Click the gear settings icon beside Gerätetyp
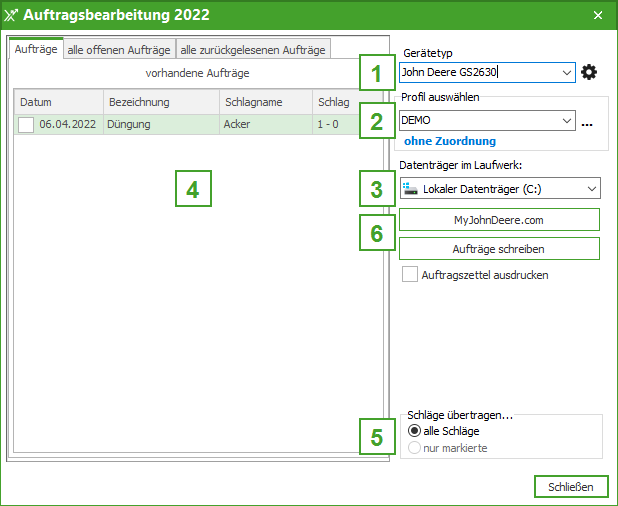The image size is (618, 506). click(589, 72)
